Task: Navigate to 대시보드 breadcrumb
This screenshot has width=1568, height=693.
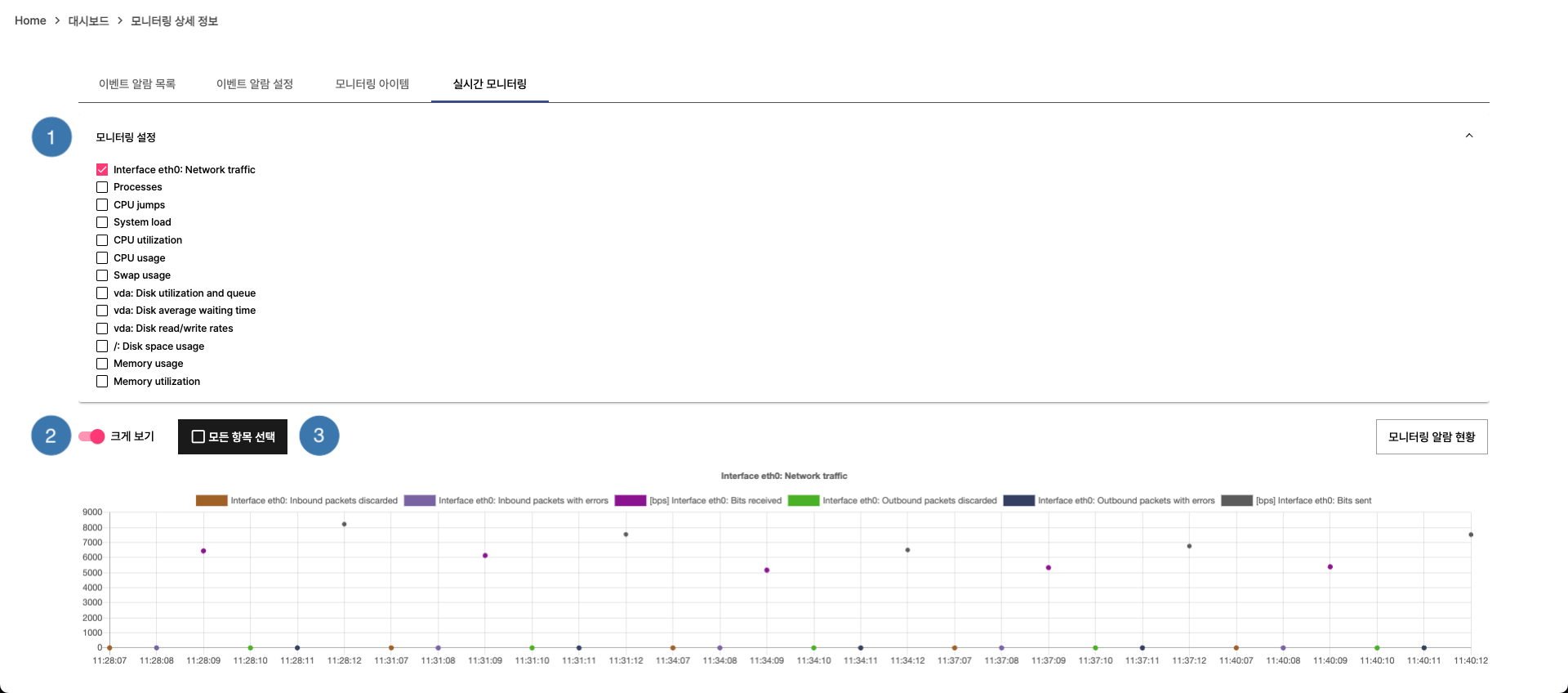Action: point(88,20)
